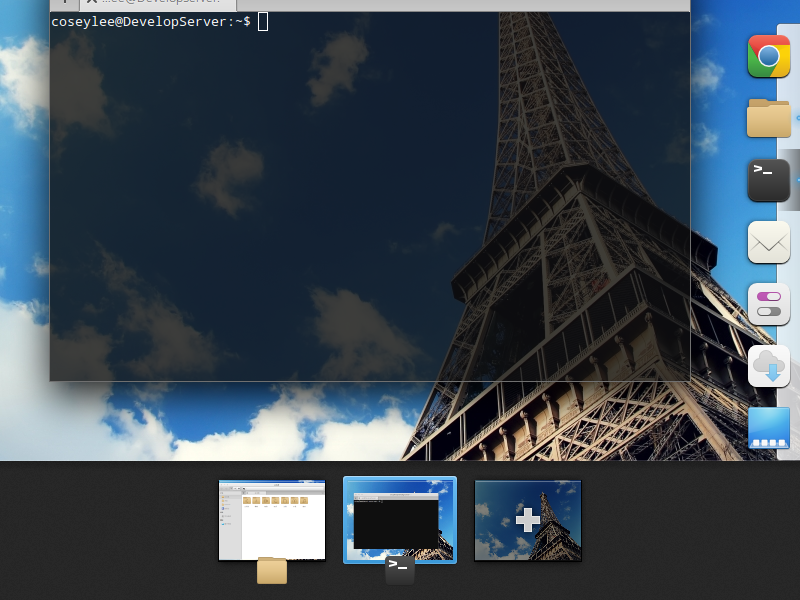
Task: Switch to the file manager workspace thumbnail
Action: (272, 519)
